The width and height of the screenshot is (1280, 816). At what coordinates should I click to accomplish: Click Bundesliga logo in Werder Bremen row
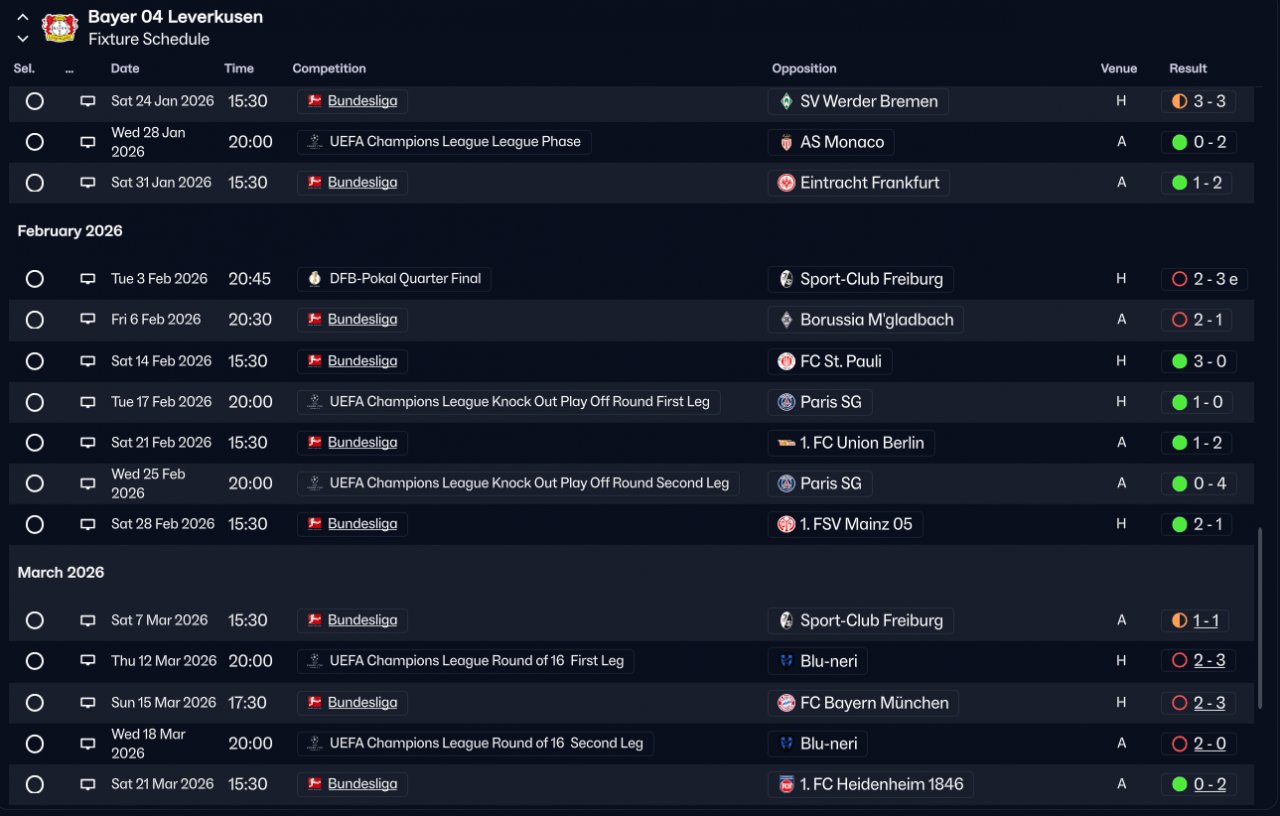click(x=315, y=101)
